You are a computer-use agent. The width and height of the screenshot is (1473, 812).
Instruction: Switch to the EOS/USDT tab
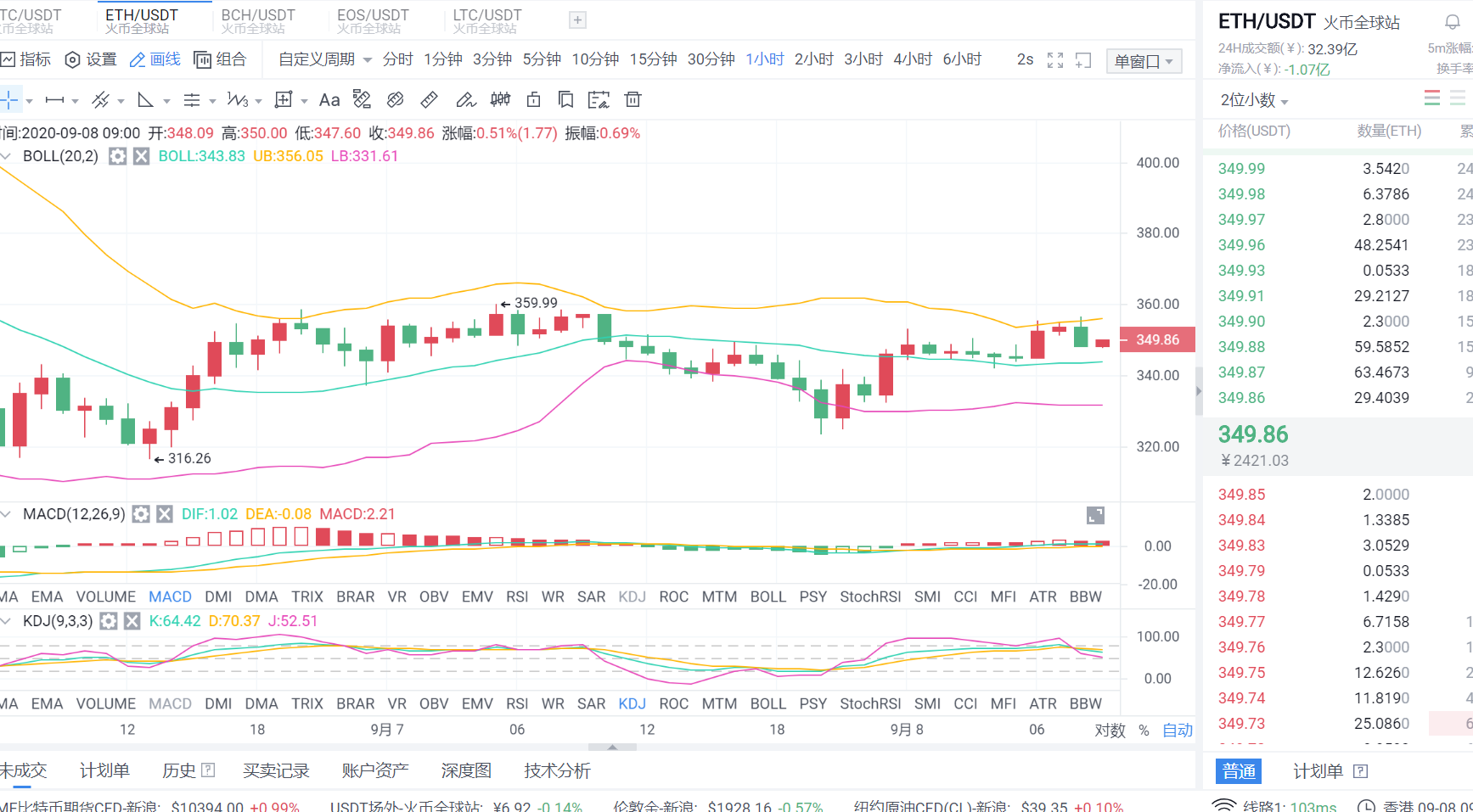pyautogui.click(x=373, y=20)
